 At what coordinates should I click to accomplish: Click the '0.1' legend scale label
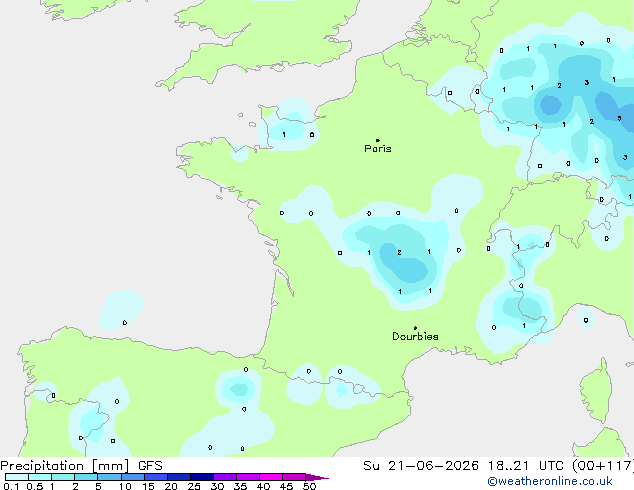click(x=11, y=486)
